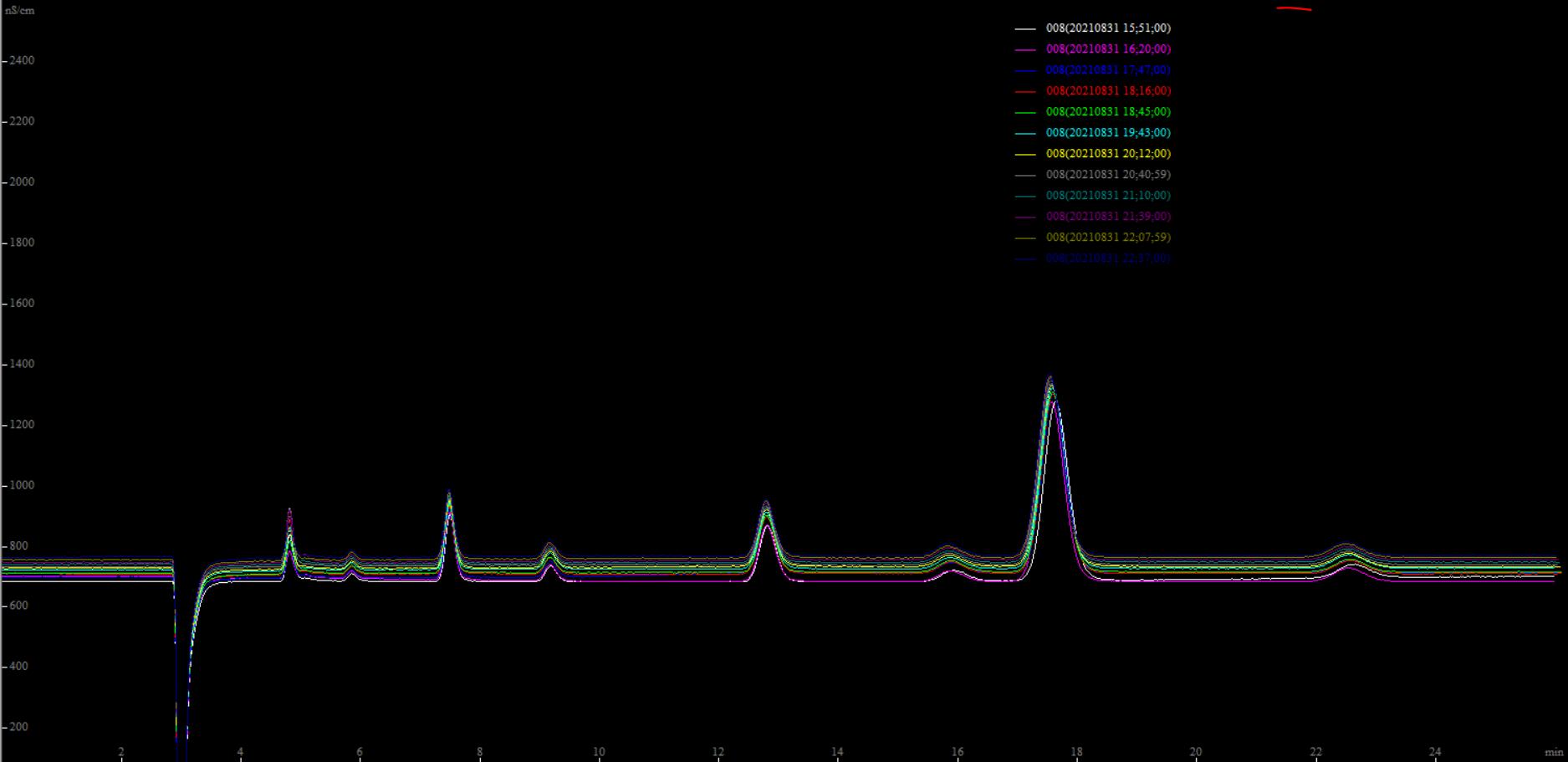Click the yellow 20;12;00 legend label
Viewport: 1568px width, 762px height.
(x=1107, y=154)
